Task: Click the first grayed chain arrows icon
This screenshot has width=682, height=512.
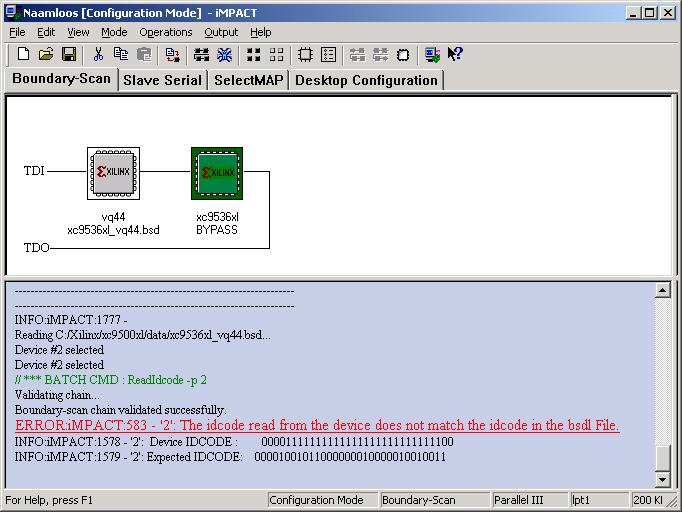Action: [358, 55]
